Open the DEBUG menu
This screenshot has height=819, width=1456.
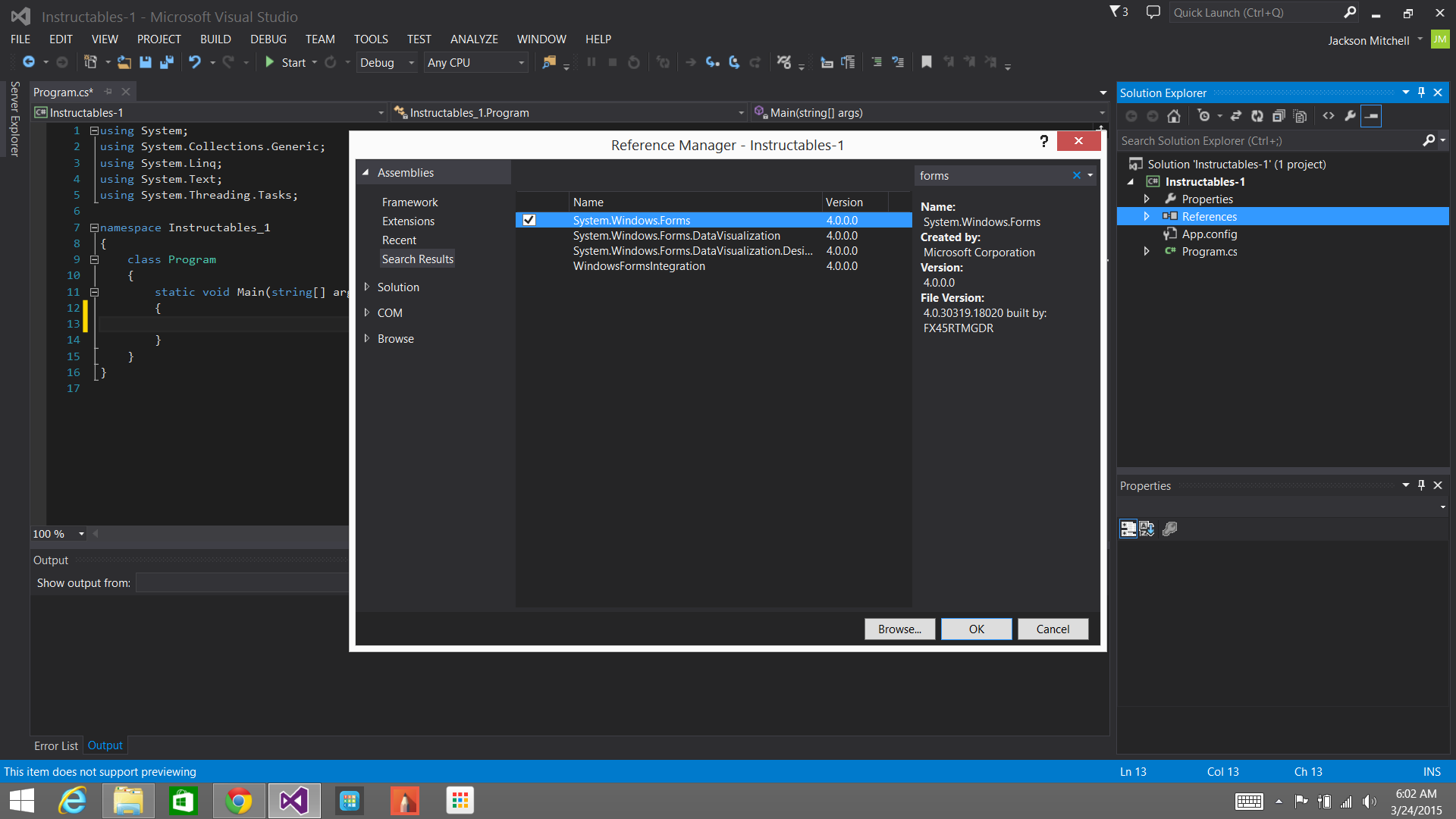point(268,39)
